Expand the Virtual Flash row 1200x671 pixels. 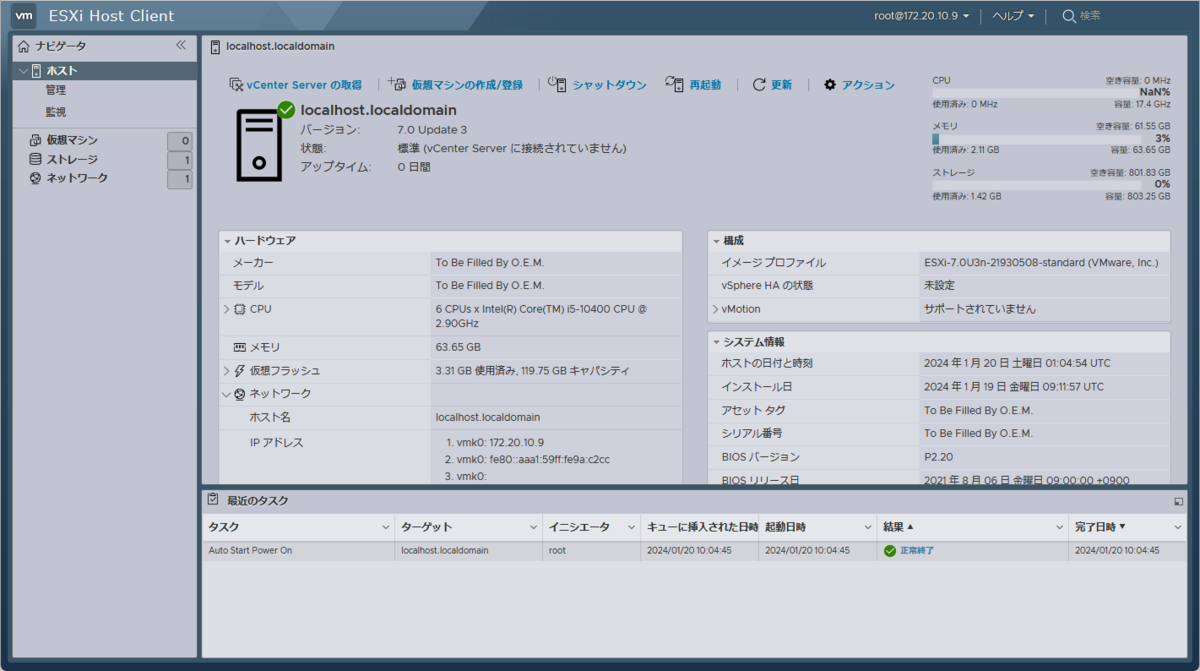pos(227,371)
